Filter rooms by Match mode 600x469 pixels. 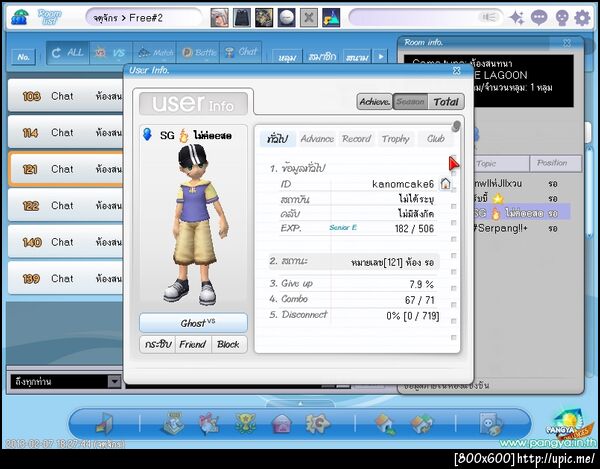click(x=154, y=53)
